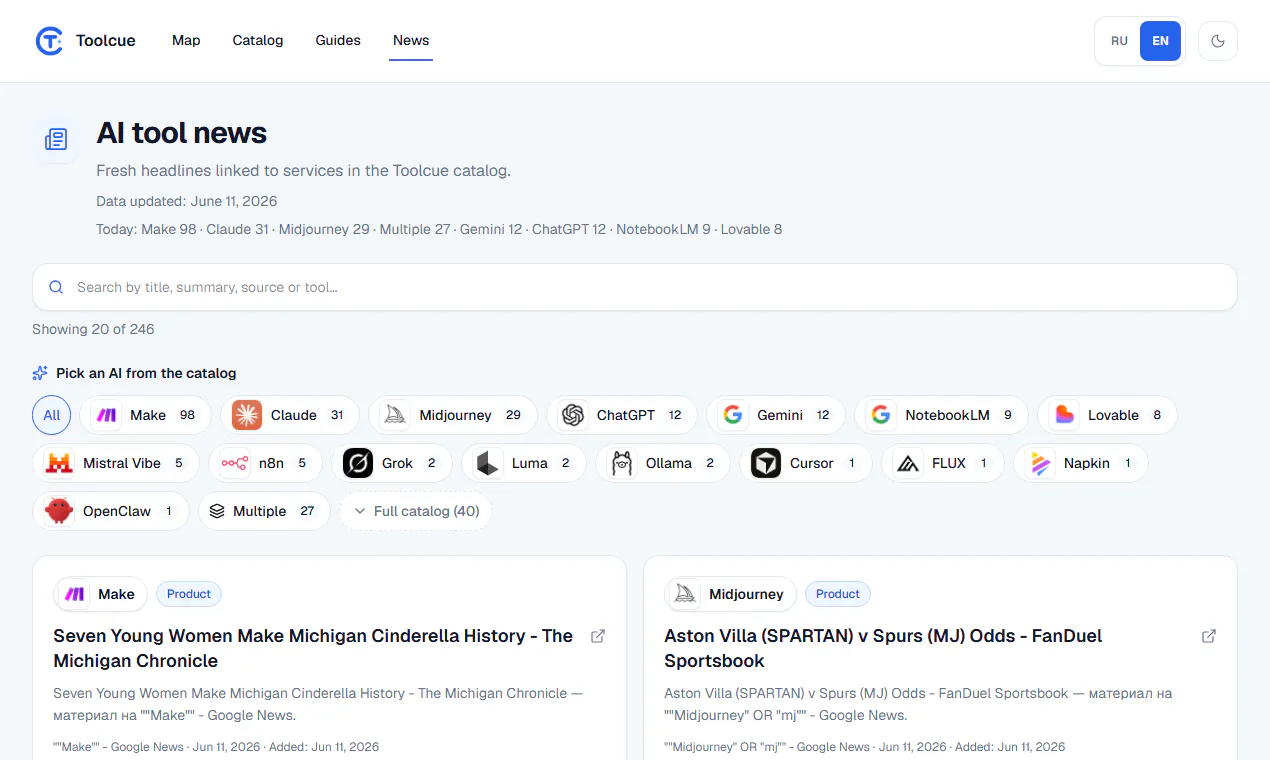
Task: Filter news by Midjourney
Action: pos(453,415)
